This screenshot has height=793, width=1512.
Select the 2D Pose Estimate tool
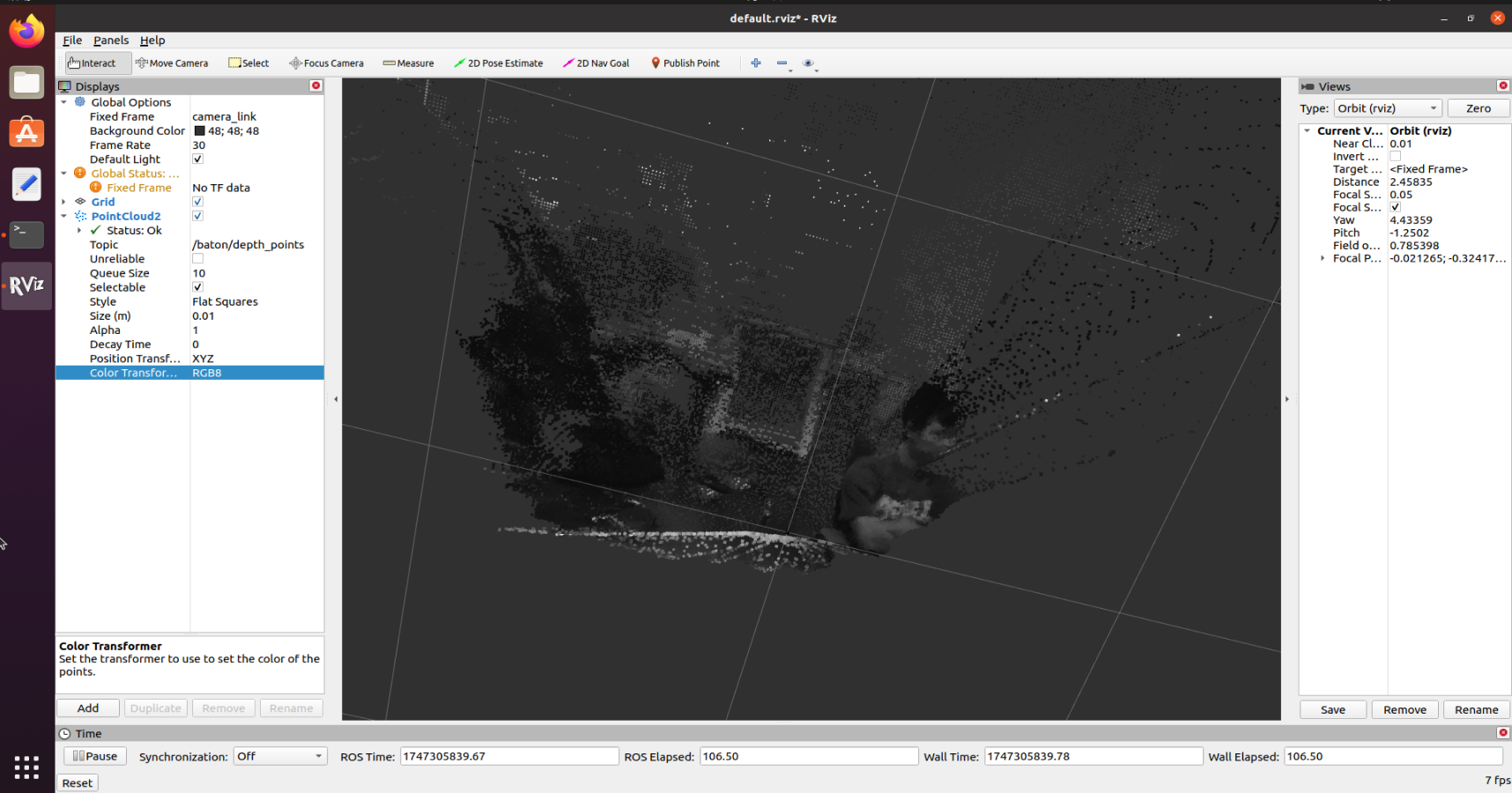pyautogui.click(x=498, y=63)
